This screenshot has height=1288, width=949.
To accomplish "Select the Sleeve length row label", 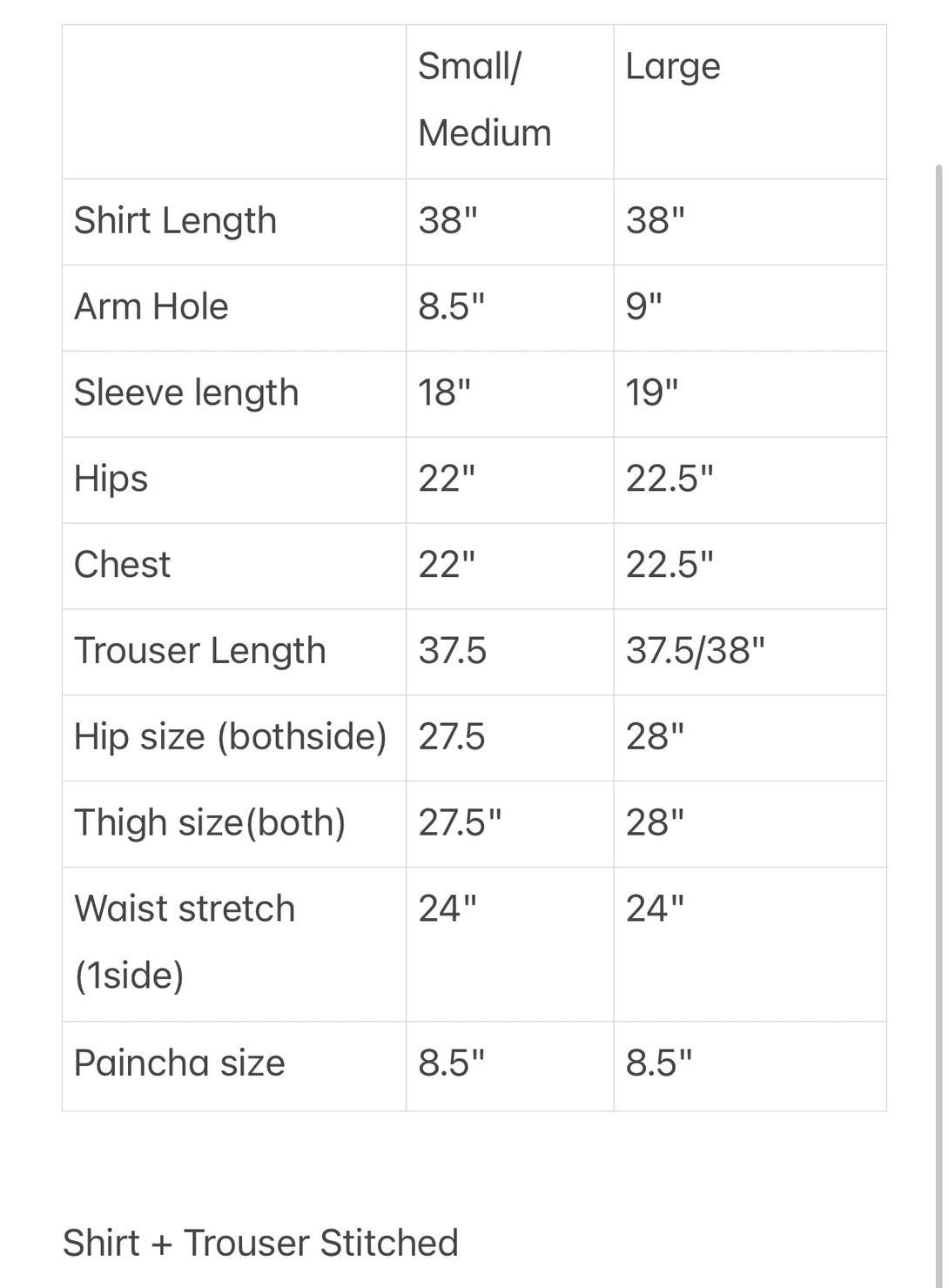I will click(x=186, y=393).
